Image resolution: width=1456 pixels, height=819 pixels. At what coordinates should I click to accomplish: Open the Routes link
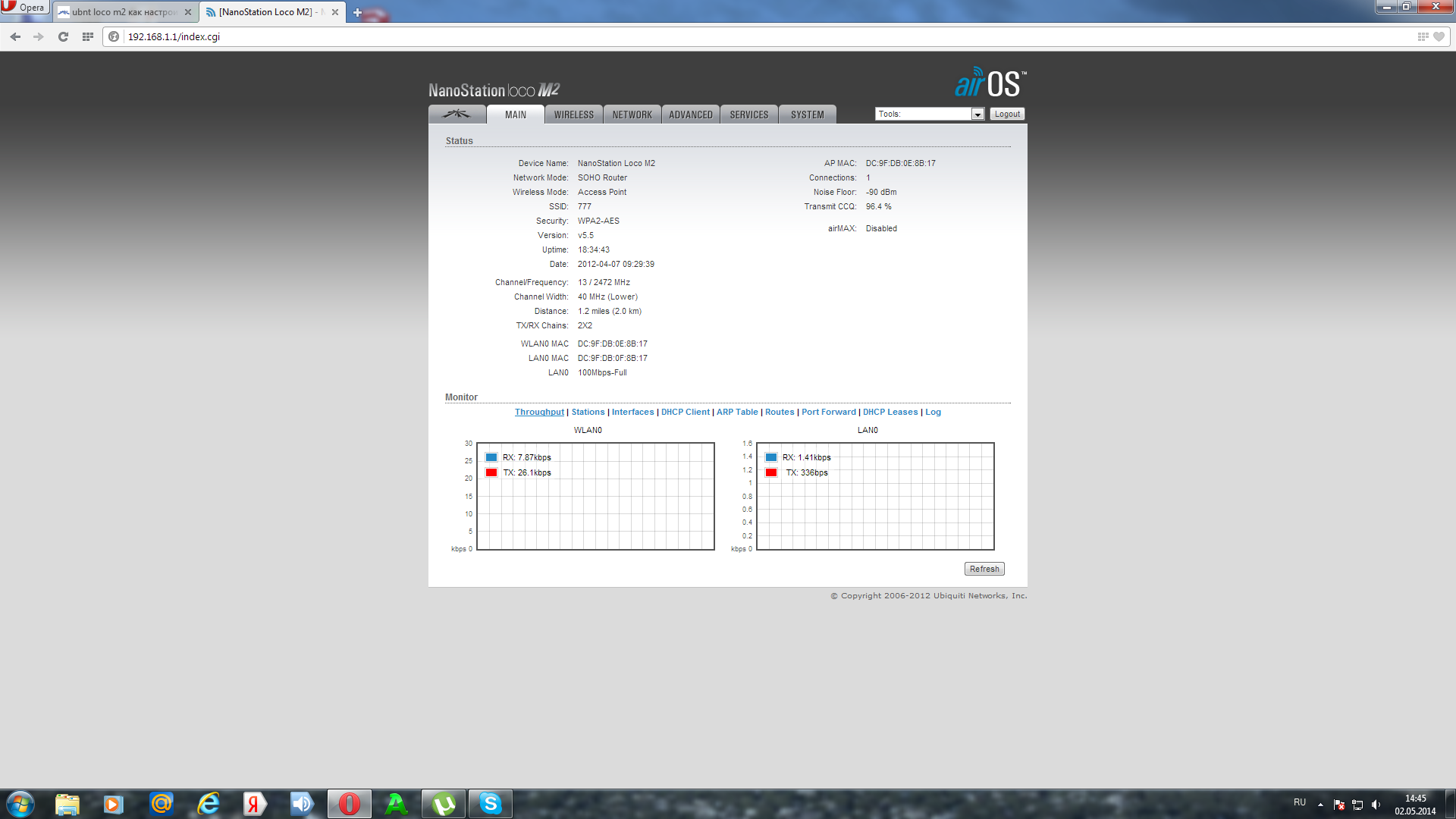point(780,412)
